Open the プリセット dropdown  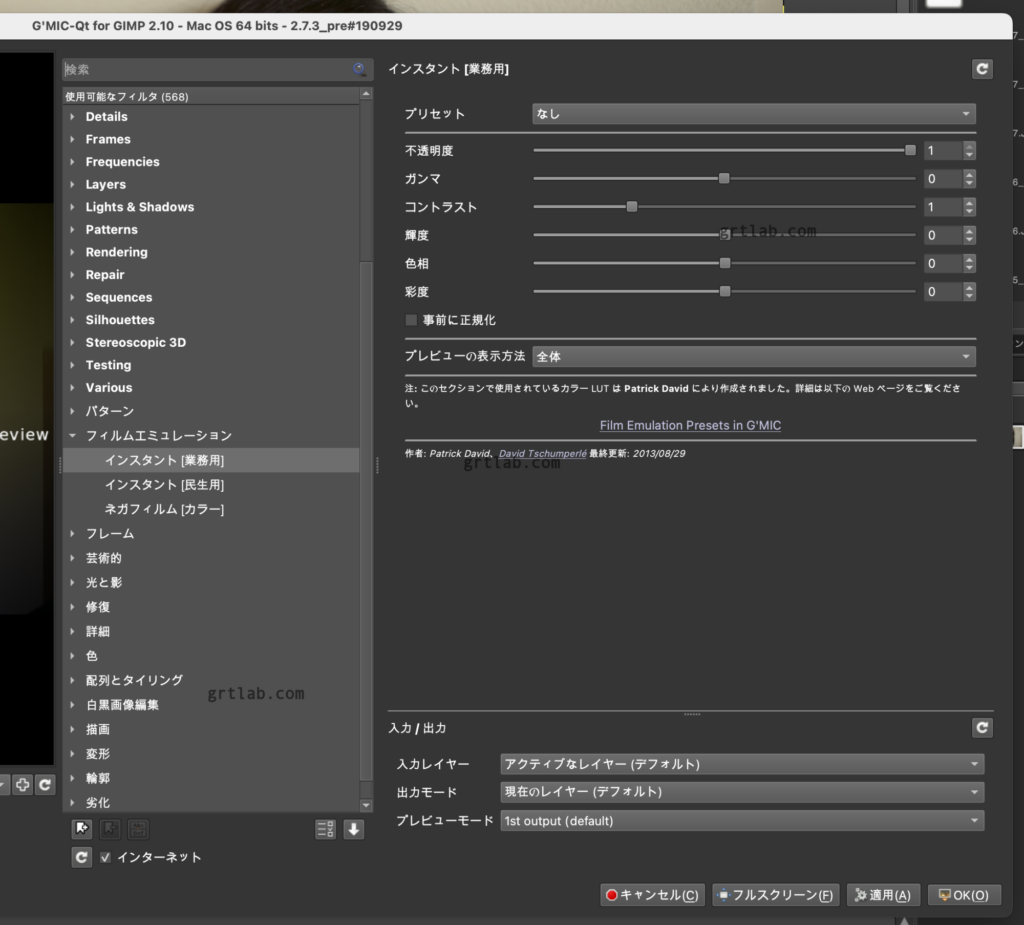(x=754, y=114)
